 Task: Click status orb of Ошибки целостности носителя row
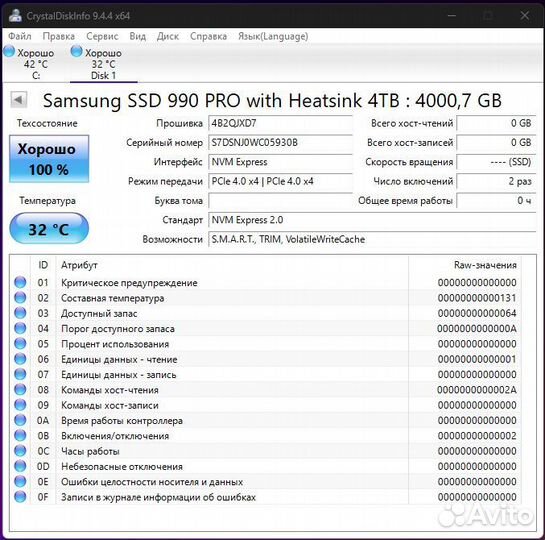20,481
